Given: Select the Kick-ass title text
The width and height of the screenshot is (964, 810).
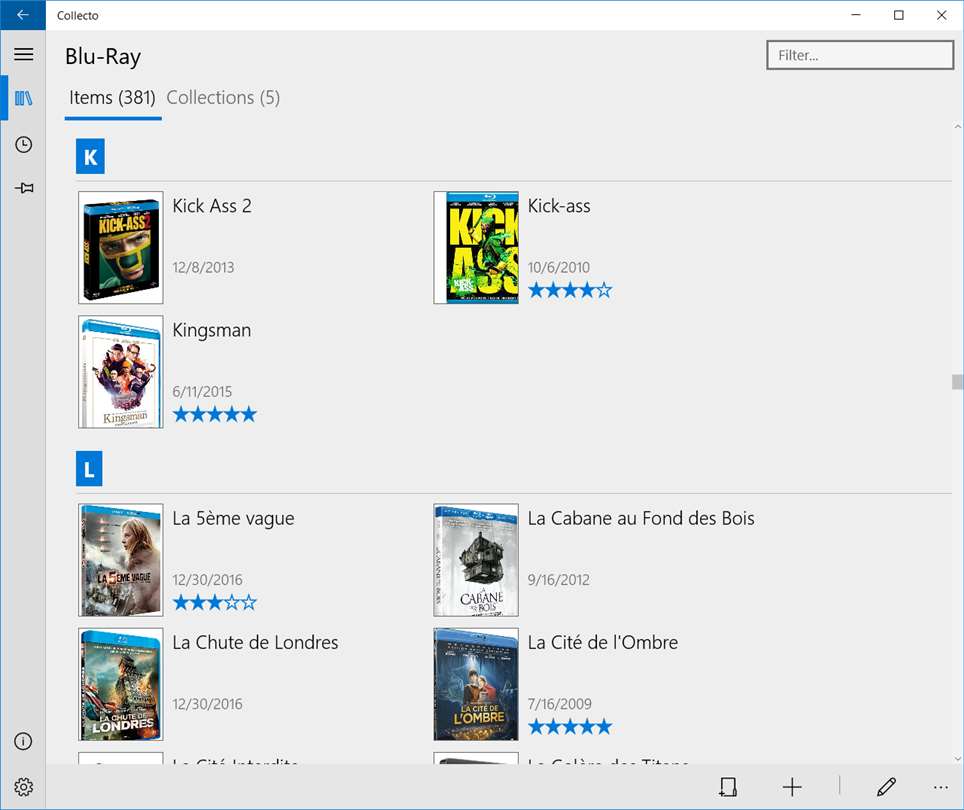Looking at the screenshot, I should click(x=559, y=206).
